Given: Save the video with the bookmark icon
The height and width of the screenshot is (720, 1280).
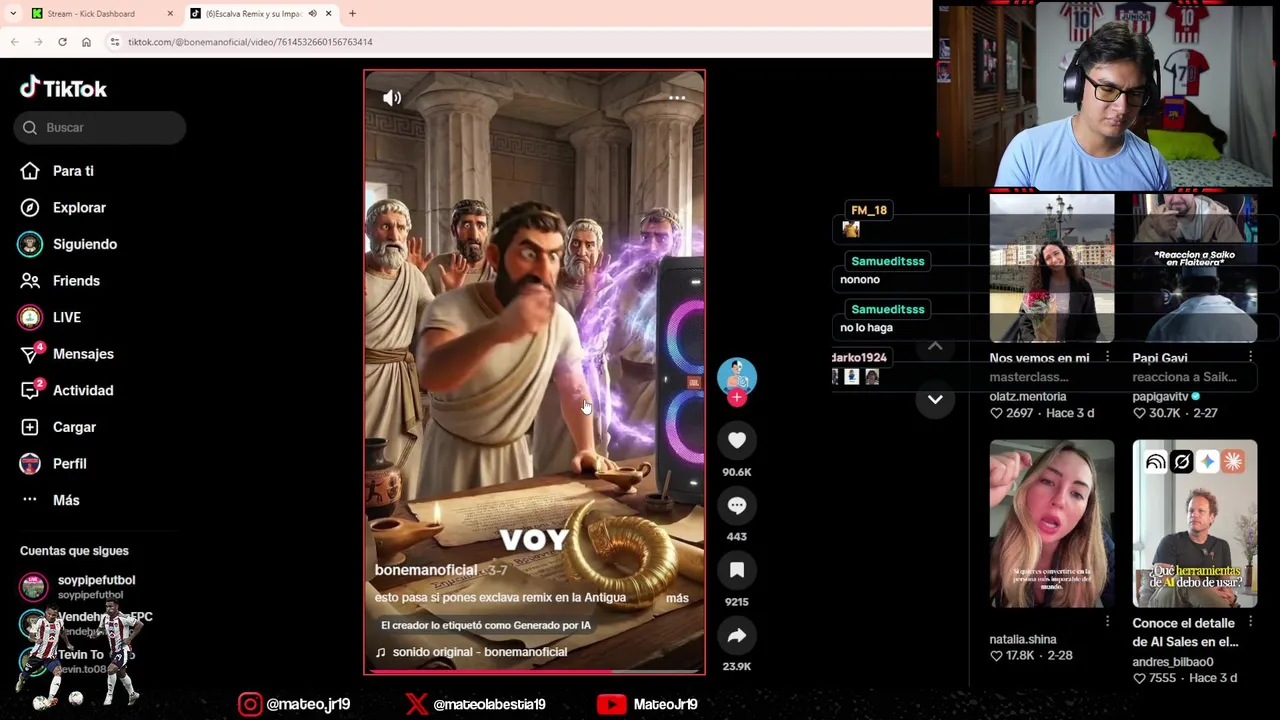Looking at the screenshot, I should (x=737, y=570).
